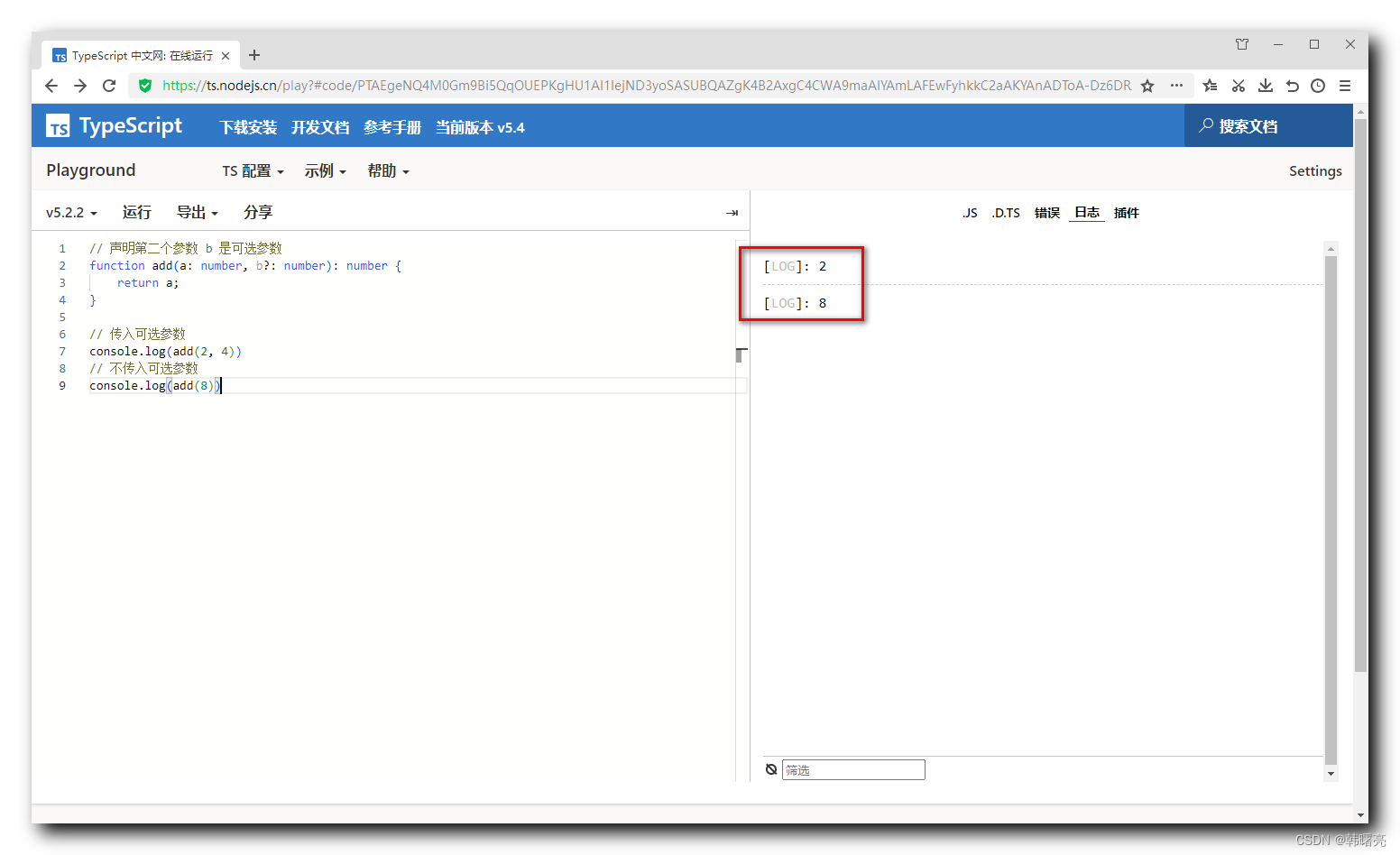The height and width of the screenshot is (855, 1400).
Task: Run the code with 运行
Action: 136,213
